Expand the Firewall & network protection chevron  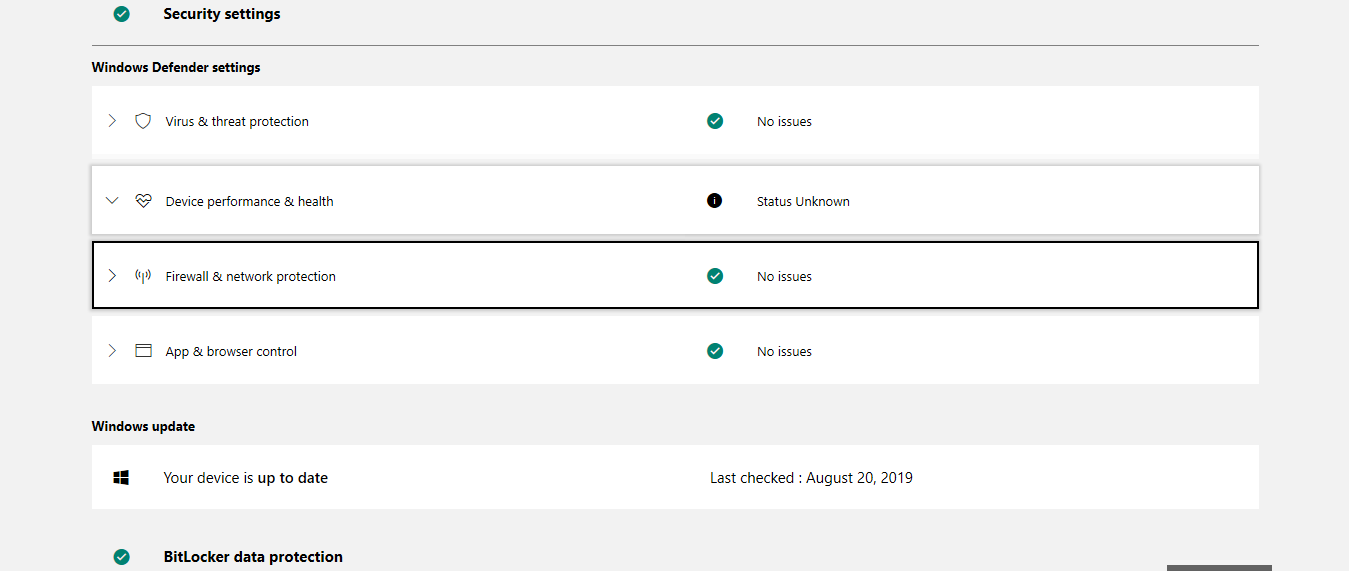[x=112, y=276]
